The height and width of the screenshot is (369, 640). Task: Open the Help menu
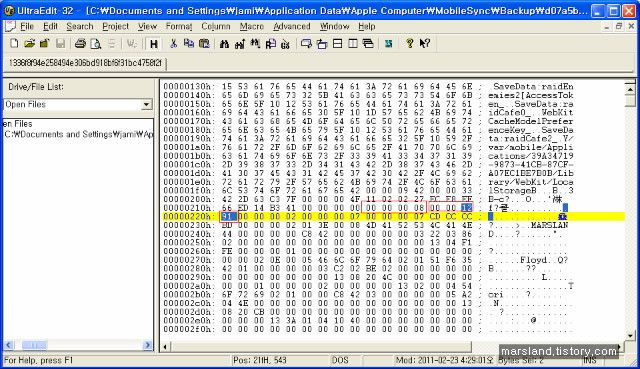[x=367, y=27]
